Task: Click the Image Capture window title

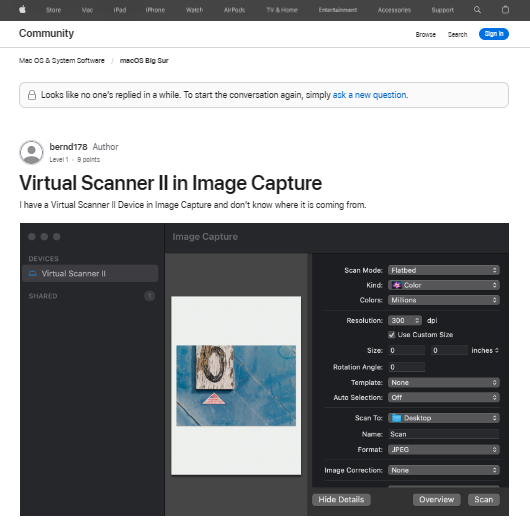Action: click(205, 237)
